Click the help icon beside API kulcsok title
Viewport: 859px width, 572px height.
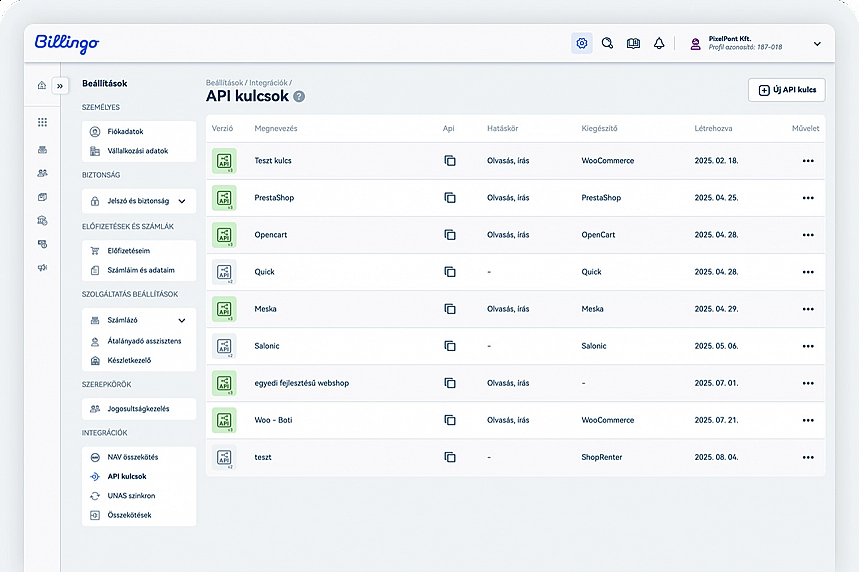[x=299, y=97]
